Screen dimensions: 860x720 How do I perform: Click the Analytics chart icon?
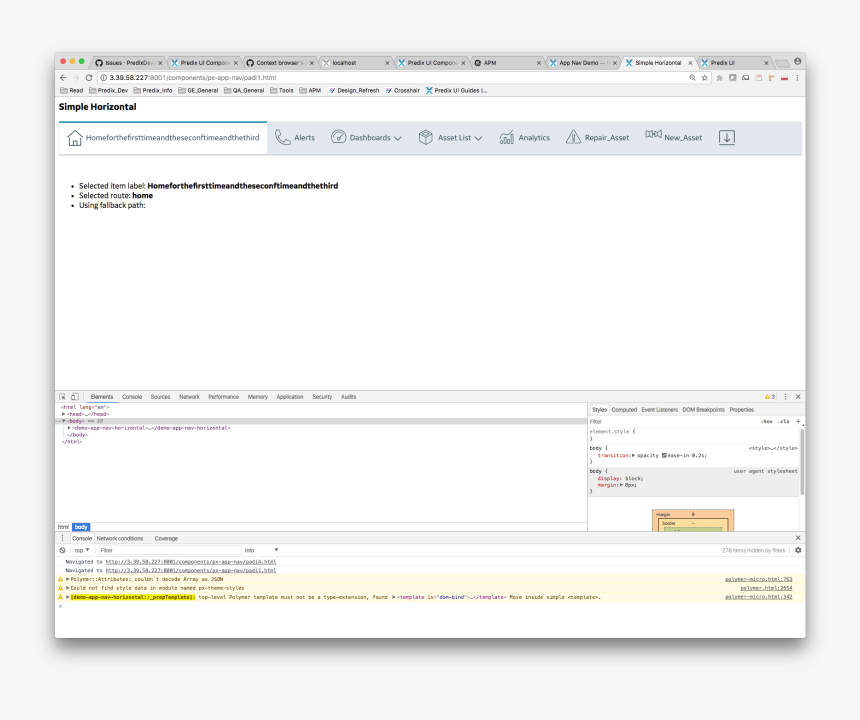coord(507,138)
